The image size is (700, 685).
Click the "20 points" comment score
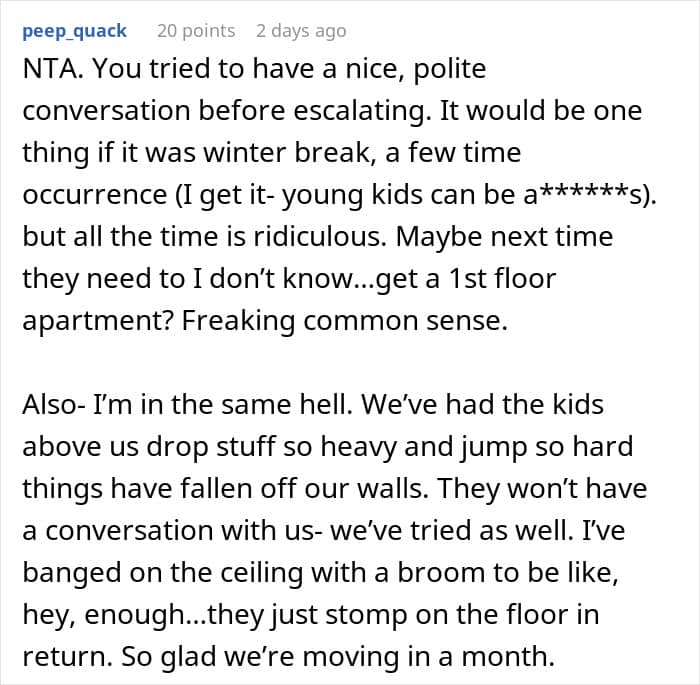(196, 31)
